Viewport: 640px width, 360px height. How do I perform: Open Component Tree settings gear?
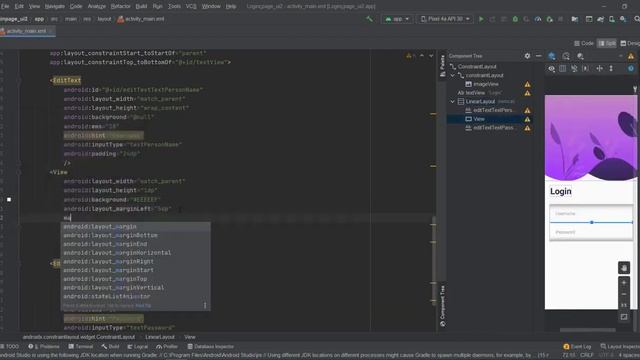[527, 56]
